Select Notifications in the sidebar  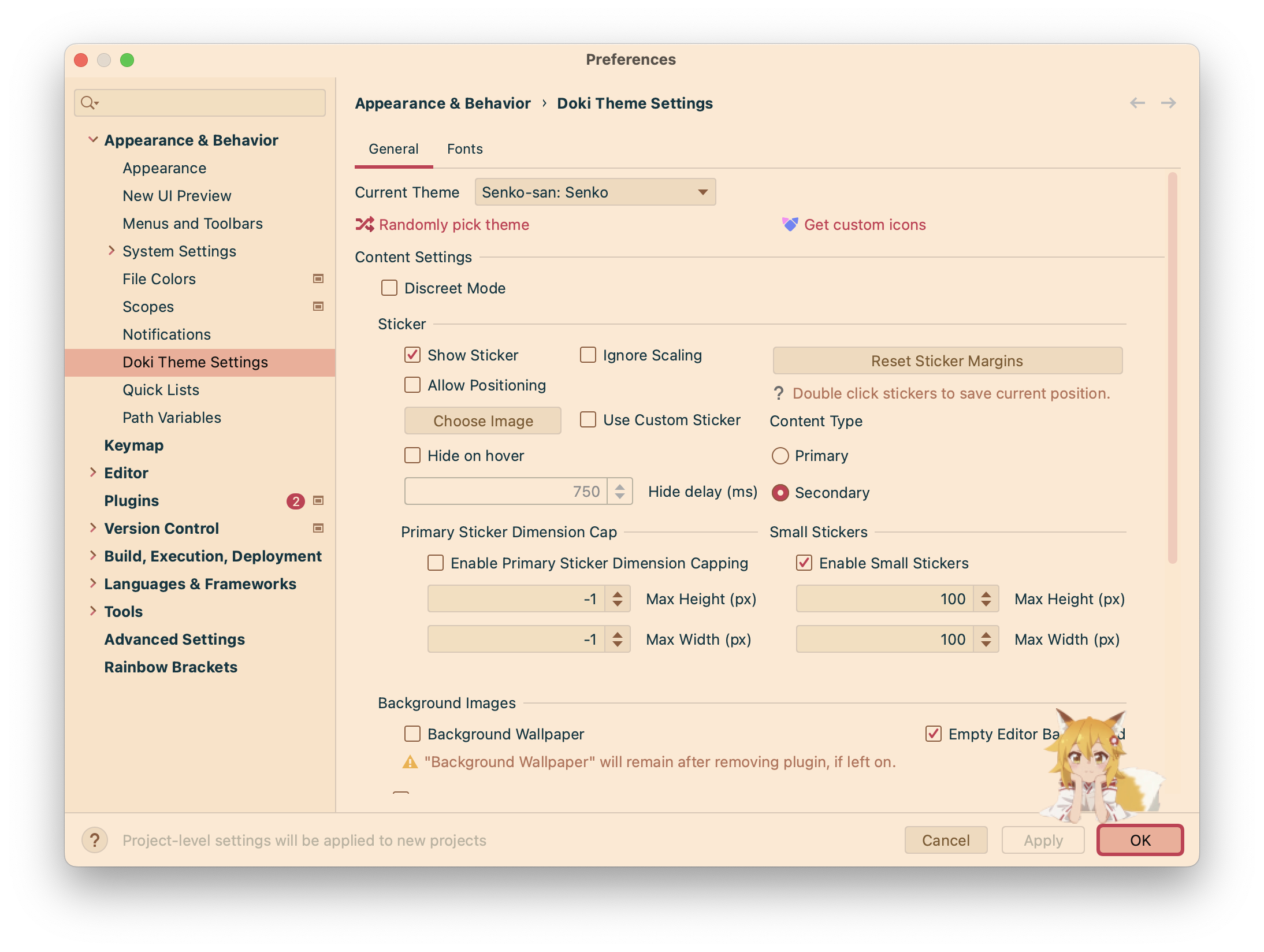166,334
